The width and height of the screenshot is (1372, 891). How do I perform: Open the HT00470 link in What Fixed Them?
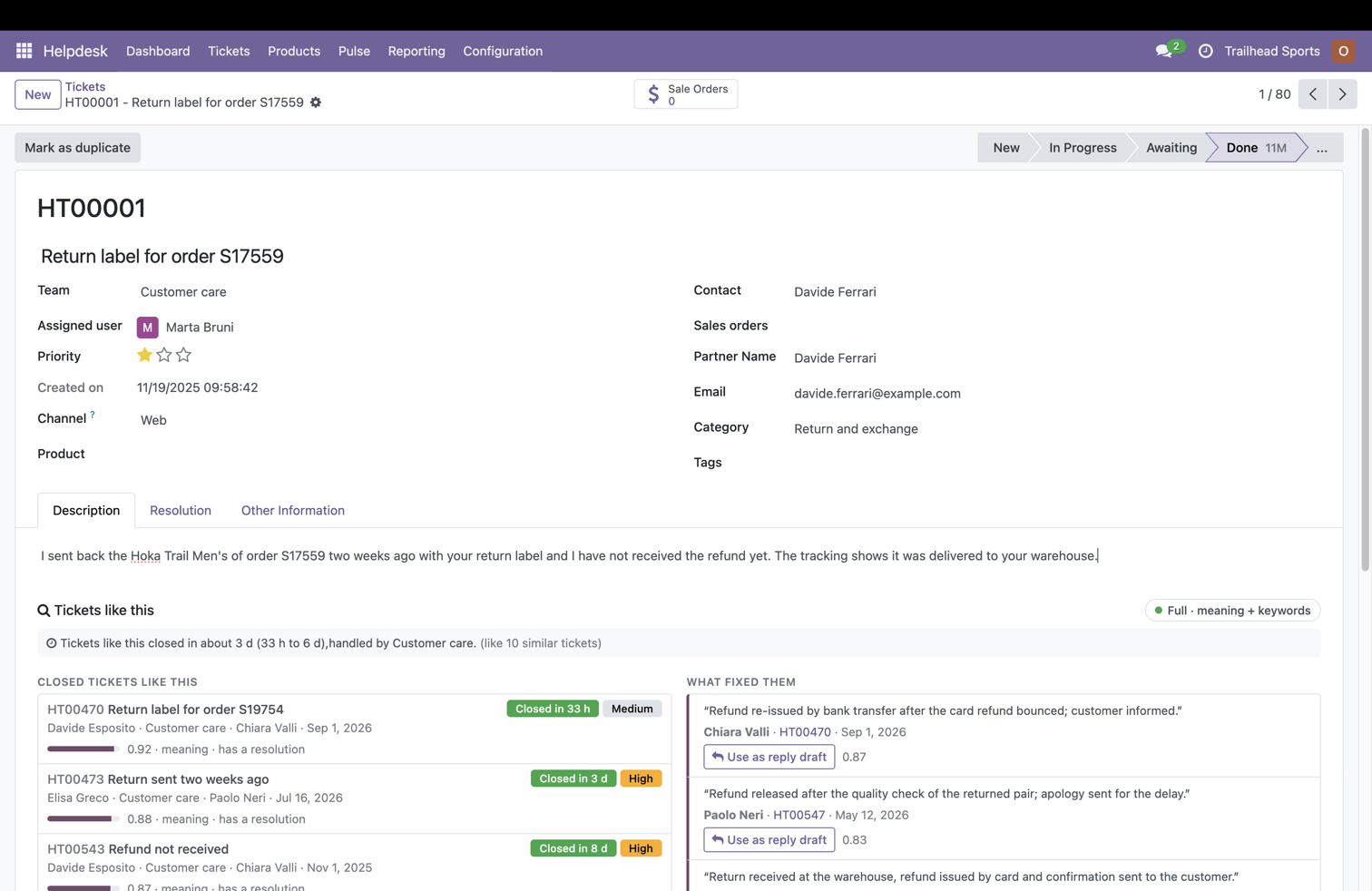click(x=805, y=732)
